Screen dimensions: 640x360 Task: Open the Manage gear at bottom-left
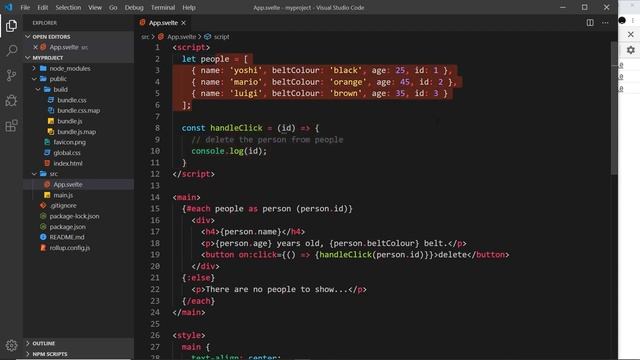[11, 345]
